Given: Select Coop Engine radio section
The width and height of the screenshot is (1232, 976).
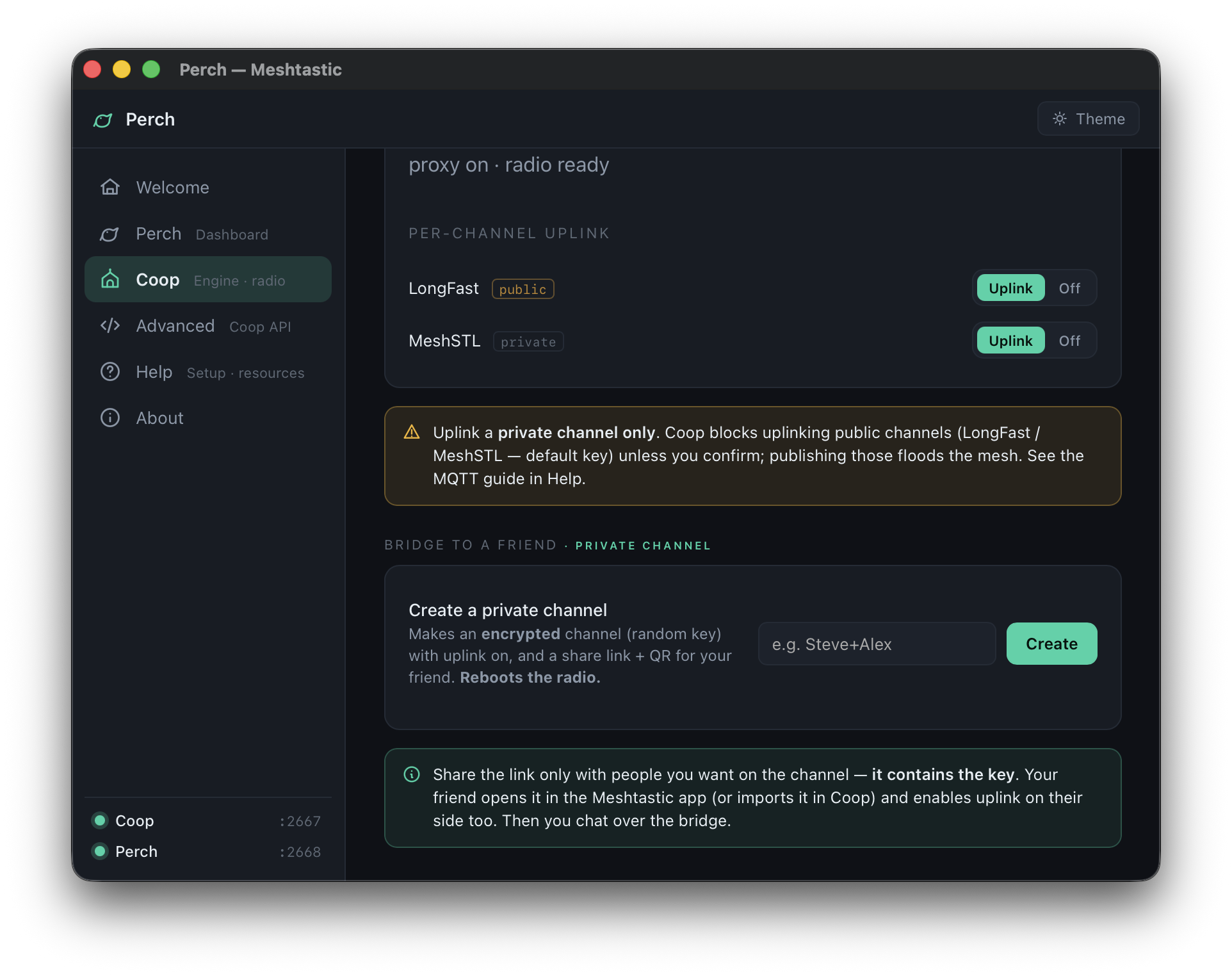Looking at the screenshot, I should [x=207, y=279].
